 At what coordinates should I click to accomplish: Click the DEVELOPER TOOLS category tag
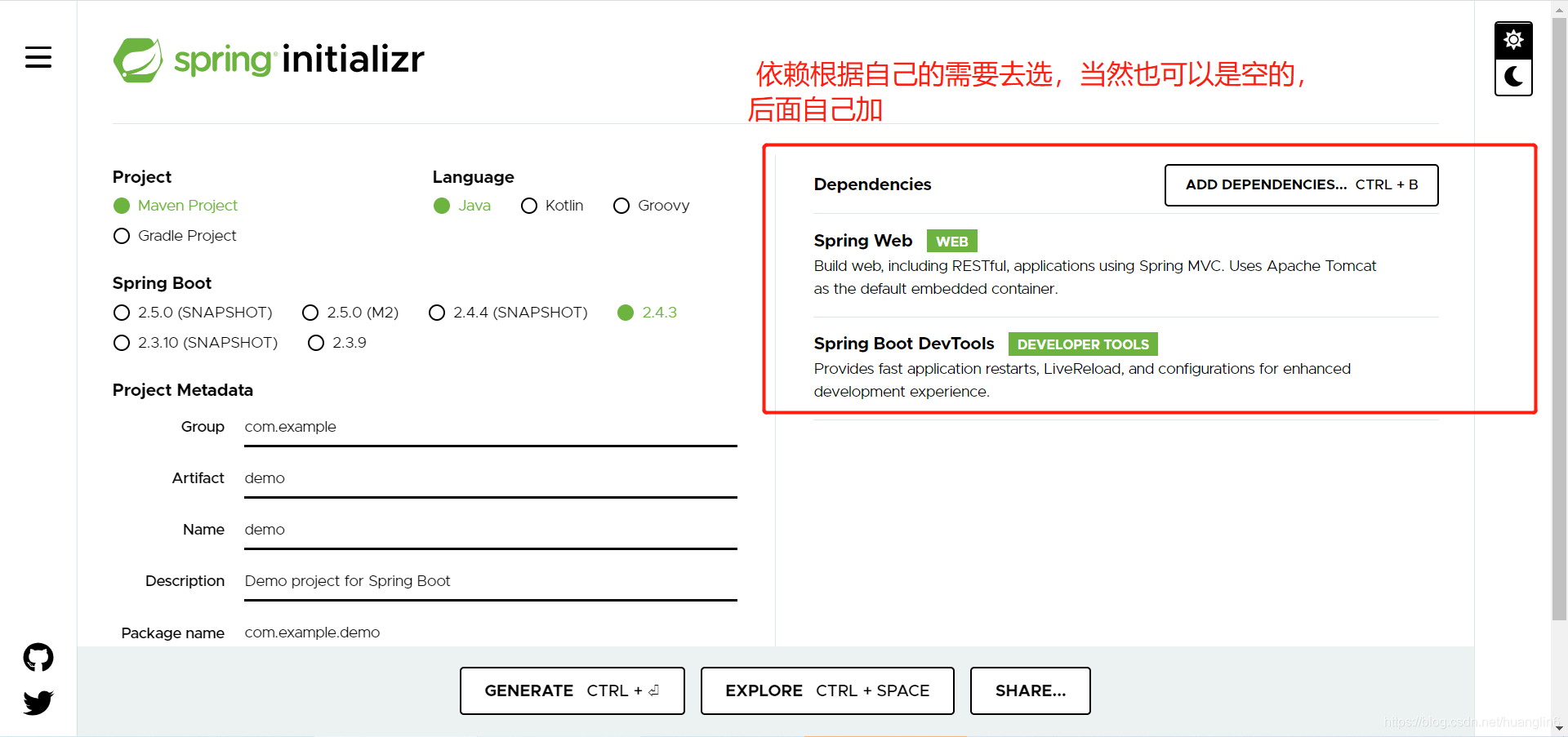point(1083,344)
